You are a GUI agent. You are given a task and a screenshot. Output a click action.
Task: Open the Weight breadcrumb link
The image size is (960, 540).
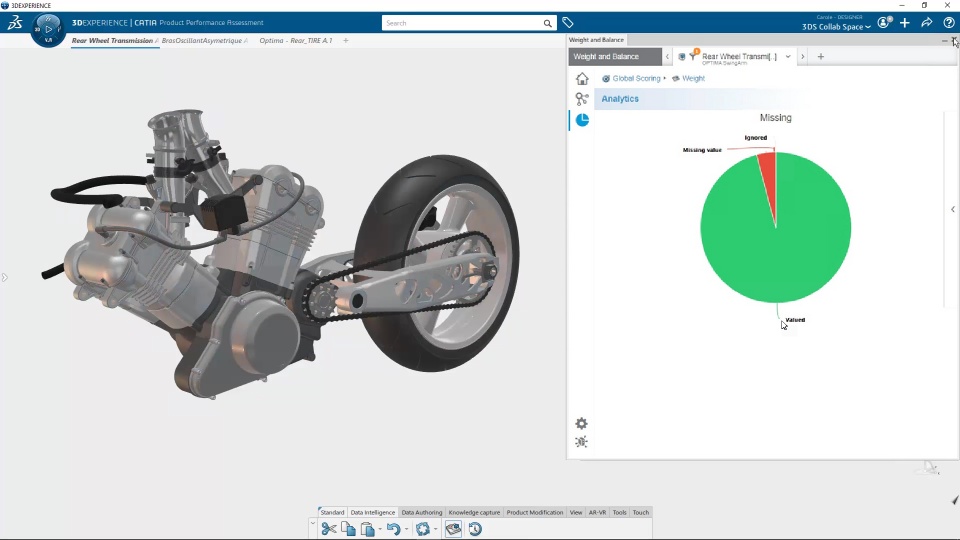(x=693, y=78)
